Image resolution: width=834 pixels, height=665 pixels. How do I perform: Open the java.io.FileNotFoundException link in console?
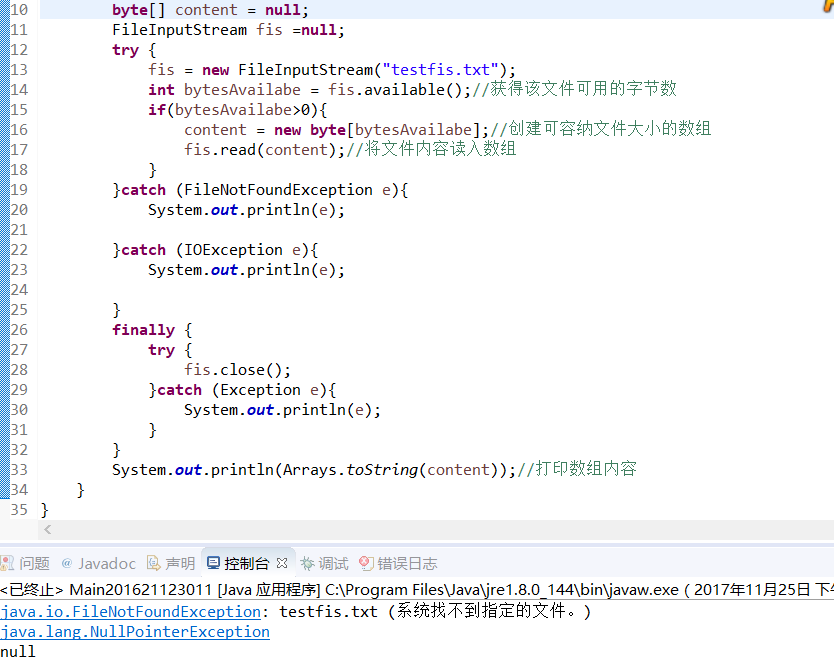coord(130,612)
